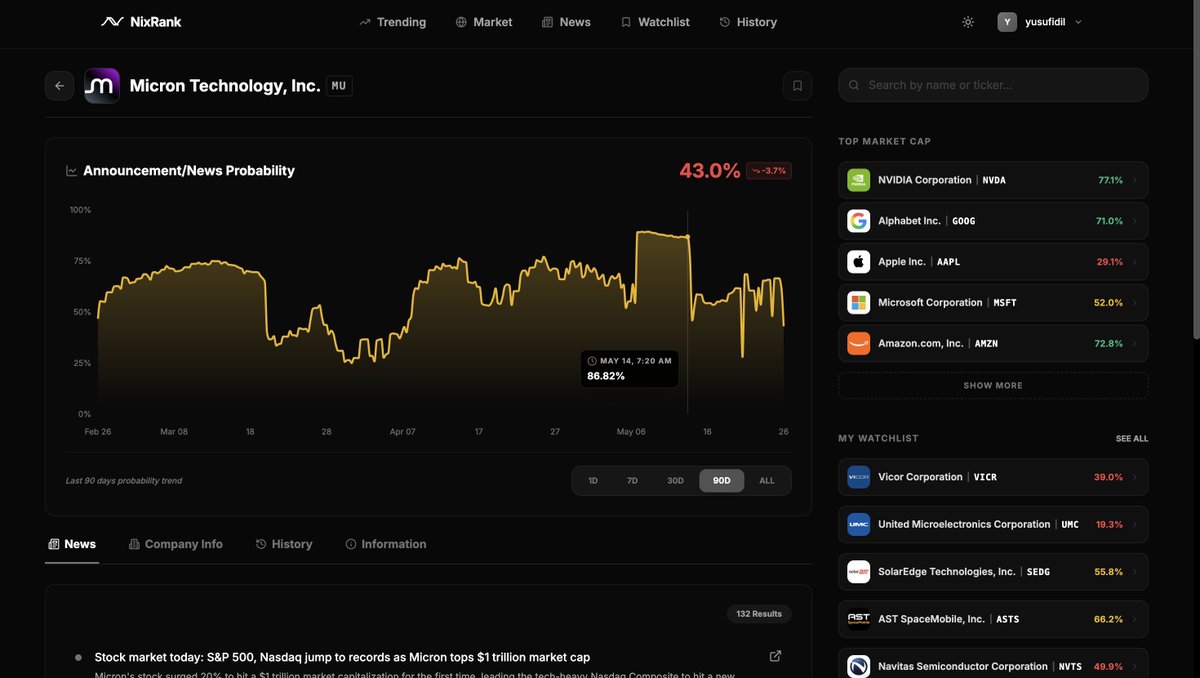Screen dimensions: 1200x678
Task: Open the news article external link icon
Action: click(775, 656)
